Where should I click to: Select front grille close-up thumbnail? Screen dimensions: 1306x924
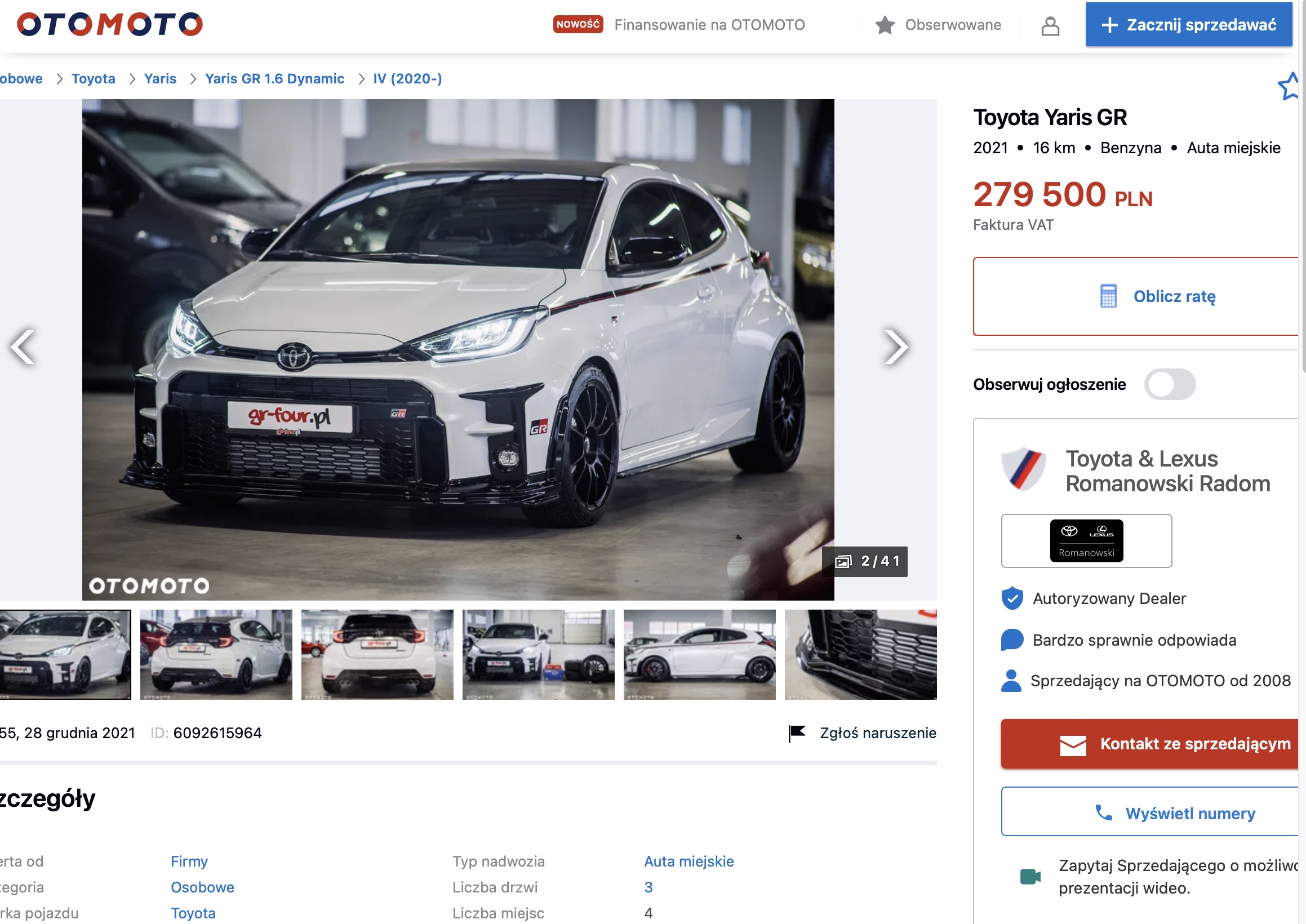(x=860, y=654)
